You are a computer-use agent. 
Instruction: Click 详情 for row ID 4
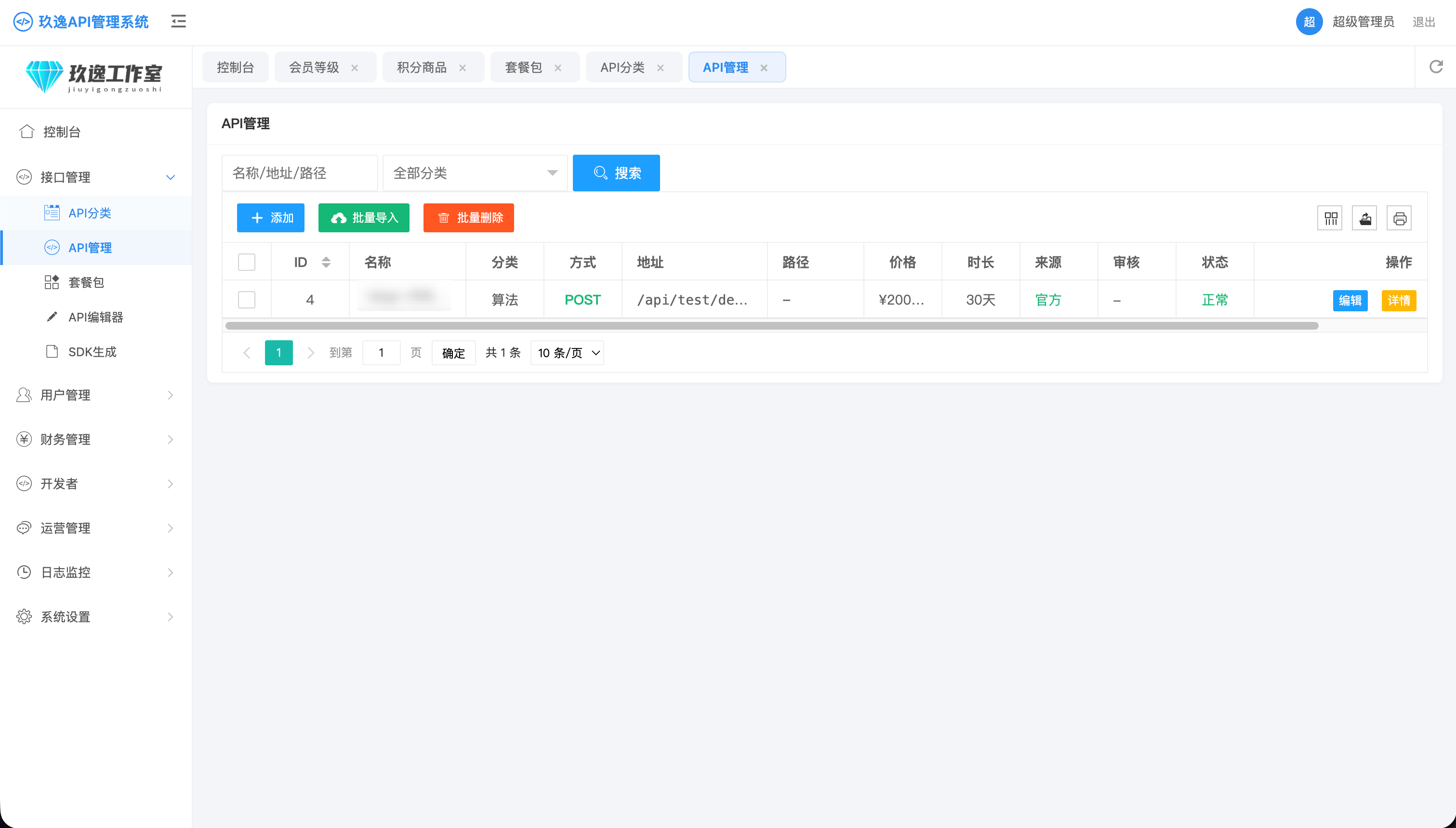[x=1399, y=300]
